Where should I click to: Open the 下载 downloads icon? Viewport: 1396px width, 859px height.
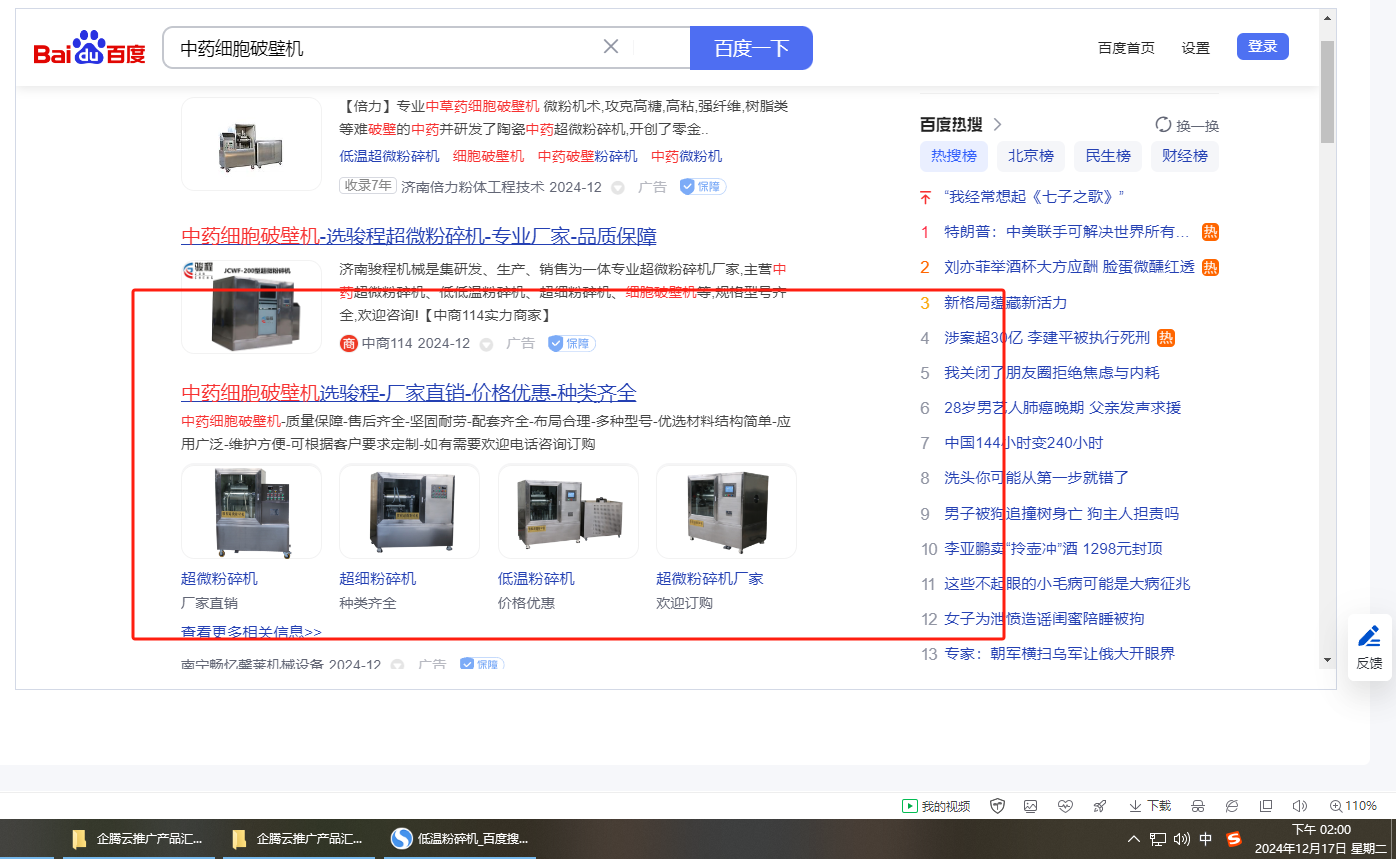click(1150, 806)
